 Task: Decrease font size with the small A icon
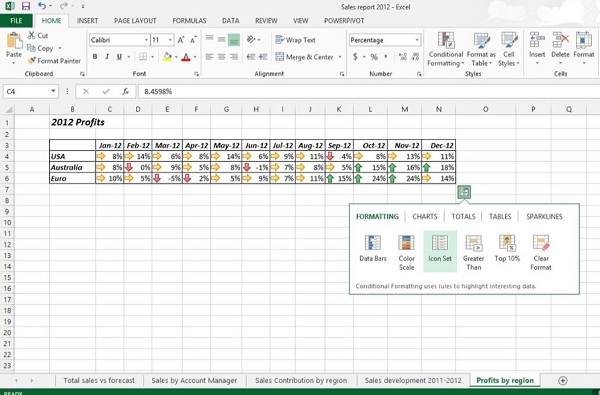click(x=193, y=40)
